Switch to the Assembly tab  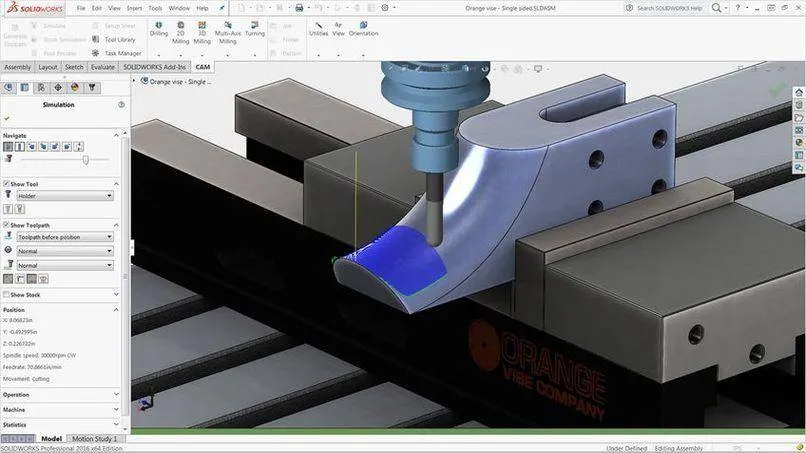(x=17, y=67)
